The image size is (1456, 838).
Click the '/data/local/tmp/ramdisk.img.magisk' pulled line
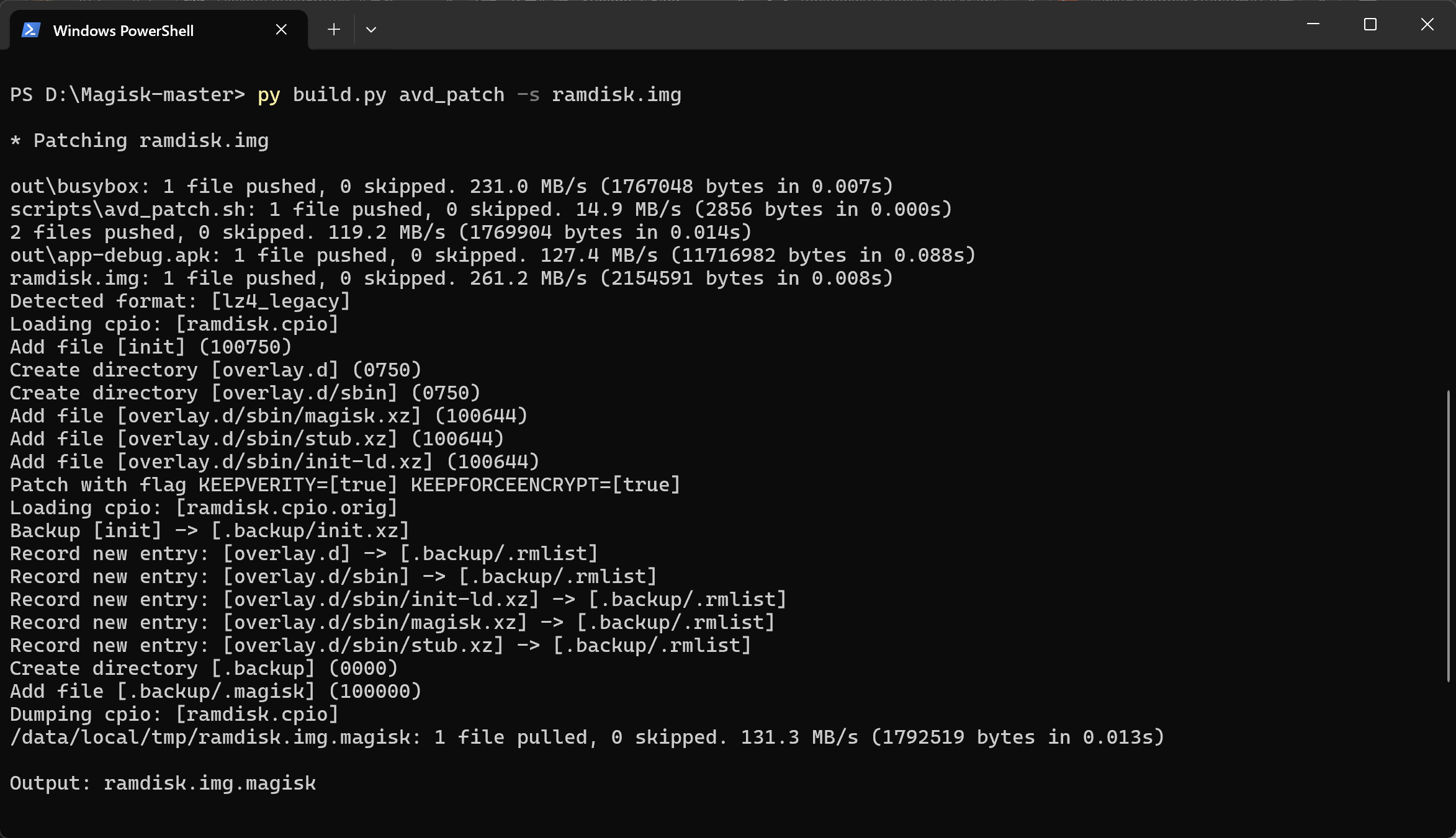[x=586, y=738]
